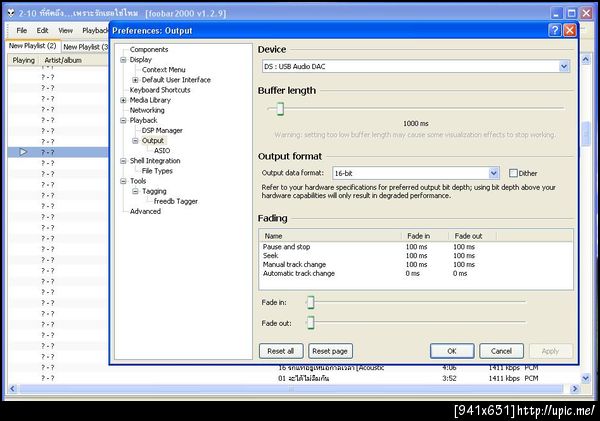Select Automatic track change row
This screenshot has width=600, height=421.
click(416, 273)
